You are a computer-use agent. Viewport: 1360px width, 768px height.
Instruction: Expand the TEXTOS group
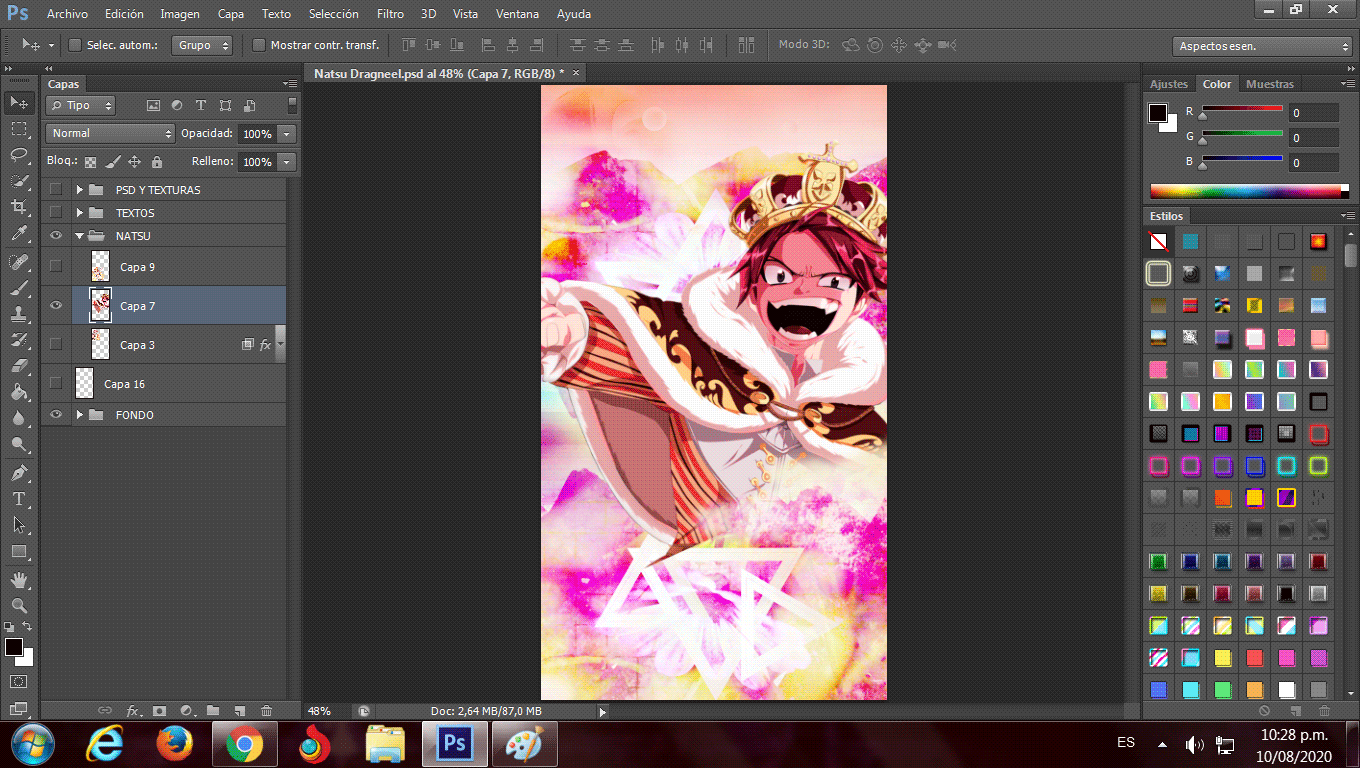[80, 213]
